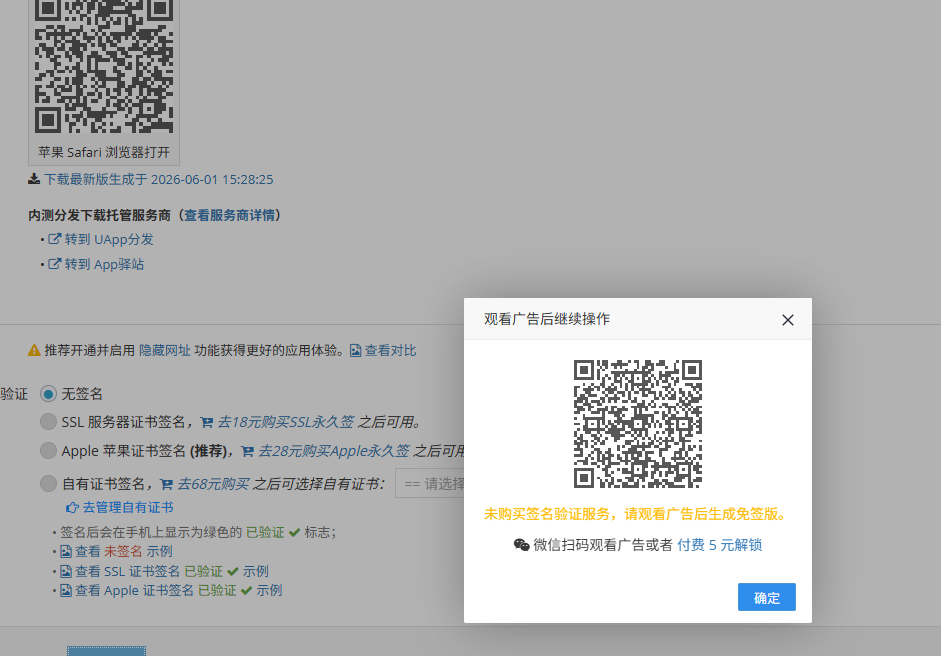Click cart icon before 去28元购买Apple永久签

[x=247, y=451]
